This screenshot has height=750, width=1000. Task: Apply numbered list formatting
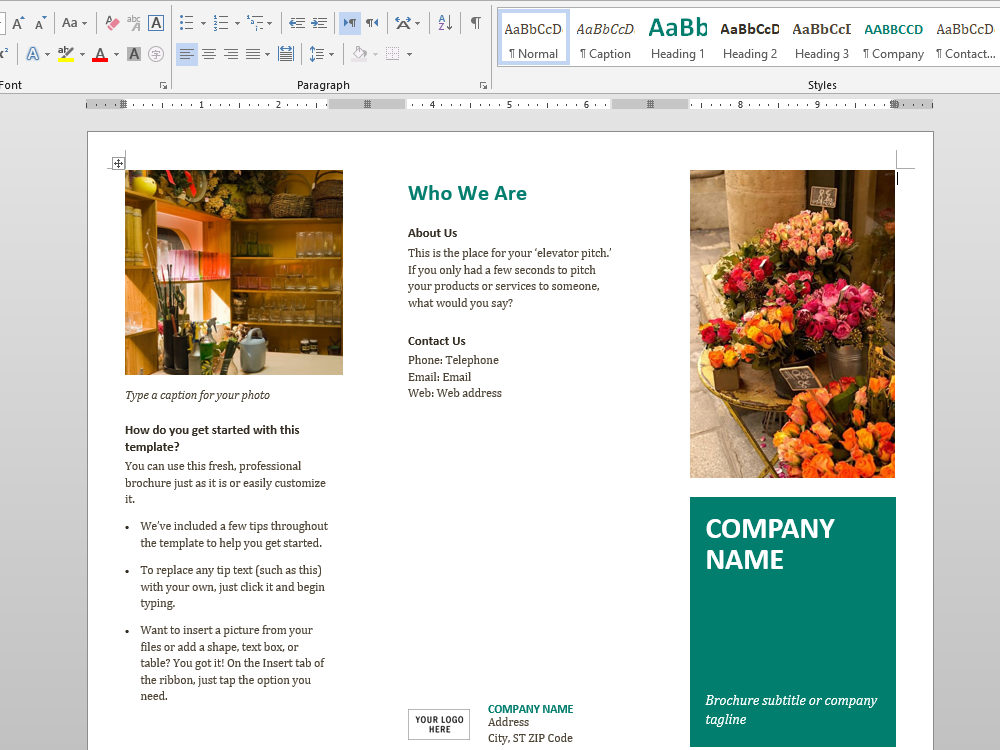pos(221,24)
